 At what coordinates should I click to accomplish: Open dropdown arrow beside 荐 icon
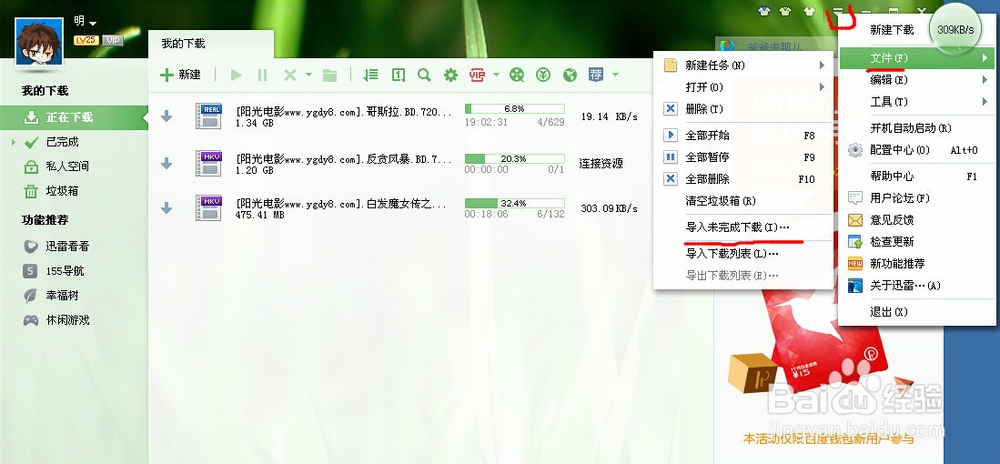[615, 75]
